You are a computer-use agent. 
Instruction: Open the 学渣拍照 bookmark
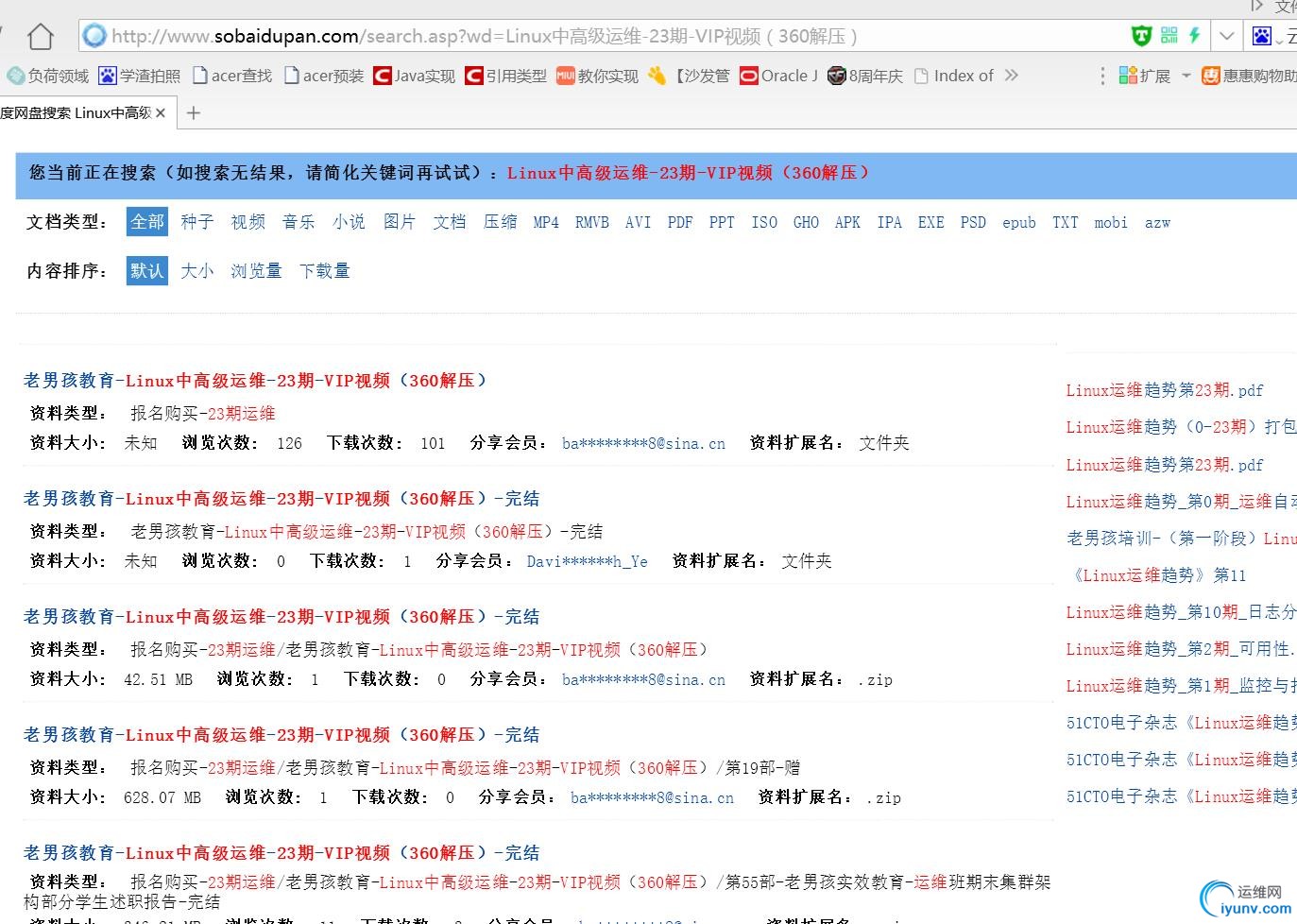pos(140,76)
